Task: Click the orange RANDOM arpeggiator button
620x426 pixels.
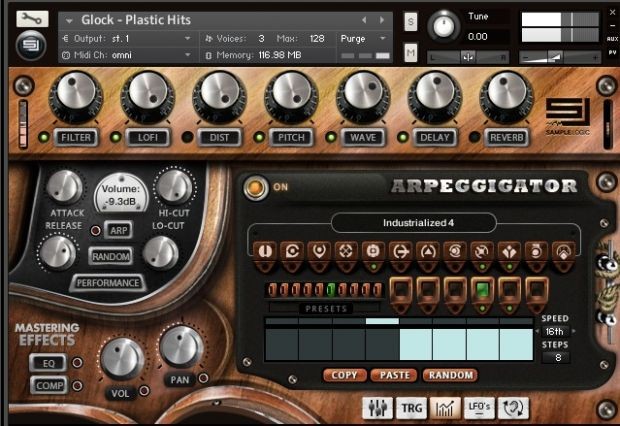Action: click(450, 375)
